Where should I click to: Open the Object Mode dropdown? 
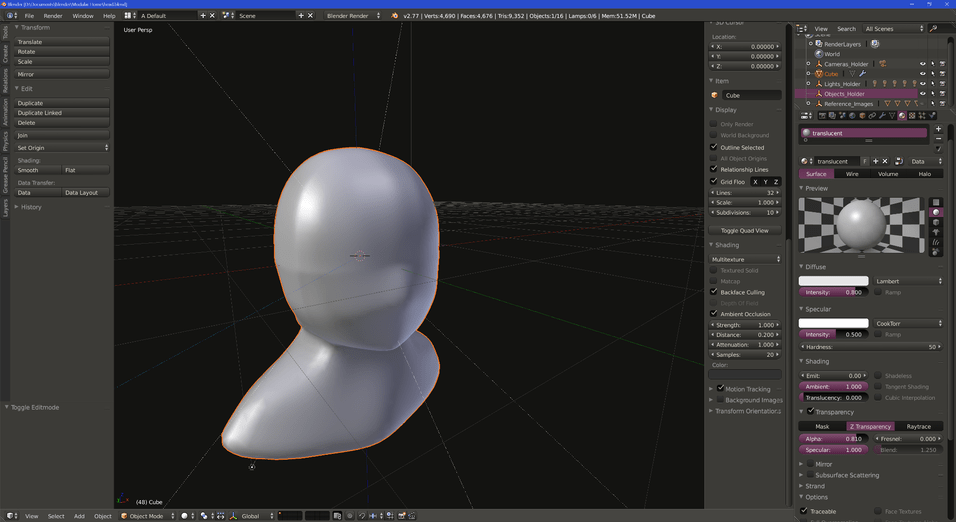coord(145,516)
